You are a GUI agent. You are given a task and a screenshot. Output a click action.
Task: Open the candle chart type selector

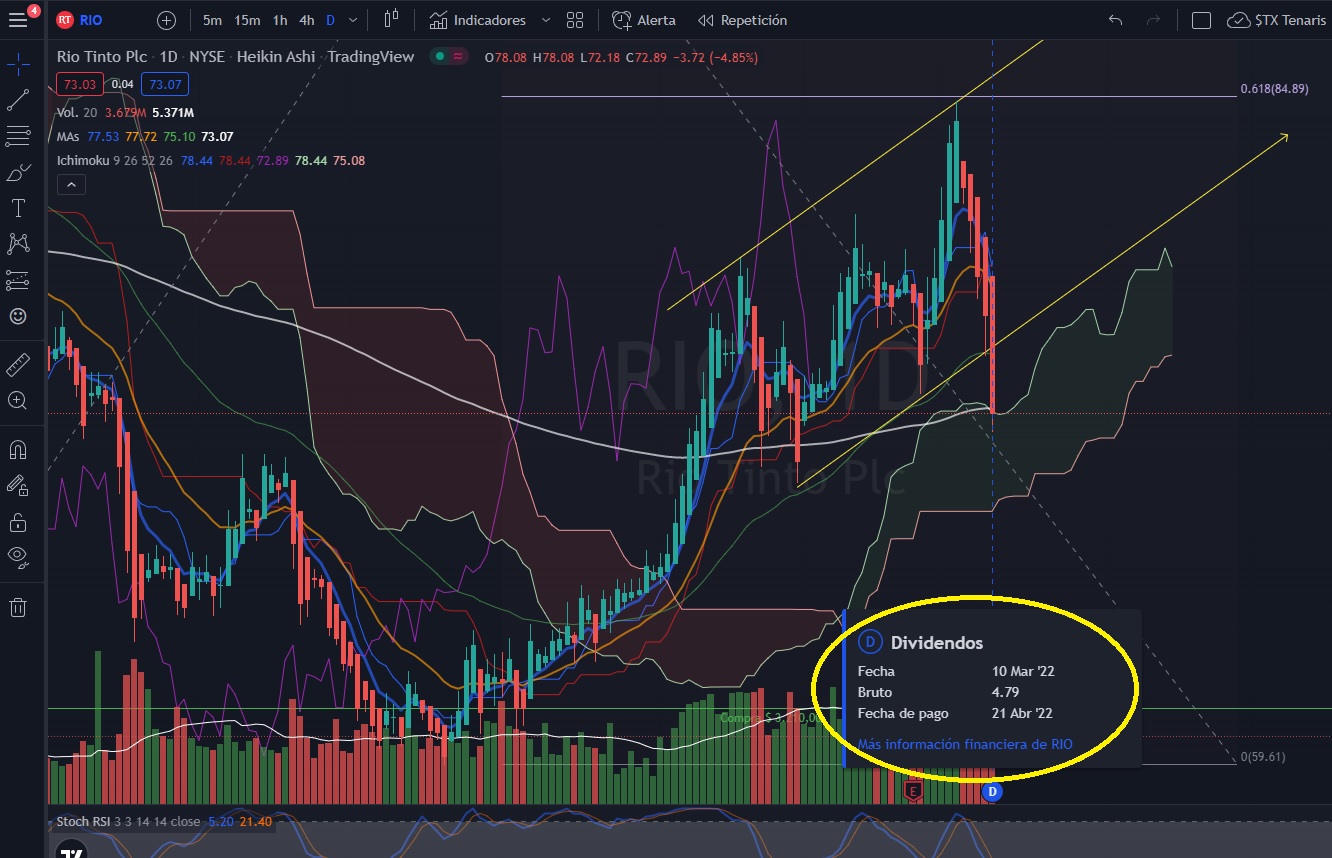click(x=391, y=20)
